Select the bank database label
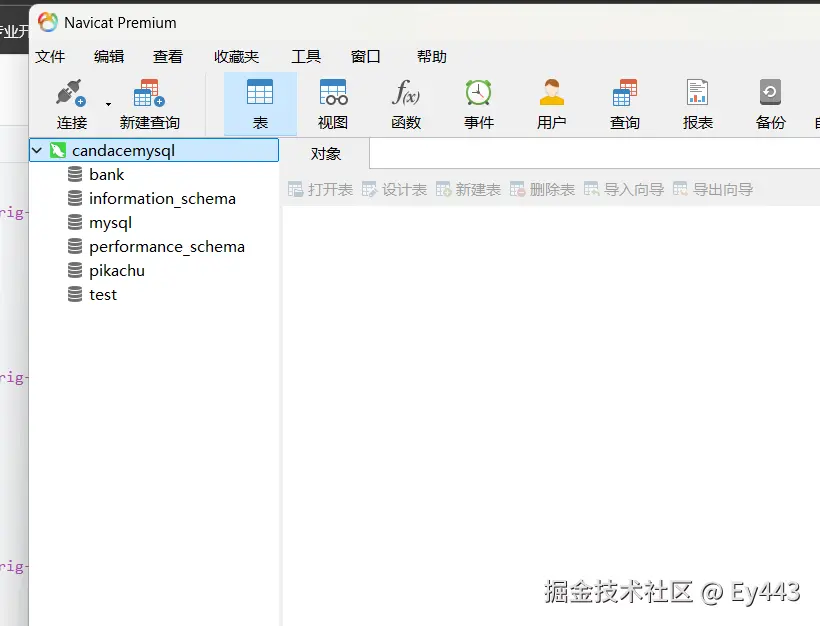The image size is (820, 626). (107, 174)
